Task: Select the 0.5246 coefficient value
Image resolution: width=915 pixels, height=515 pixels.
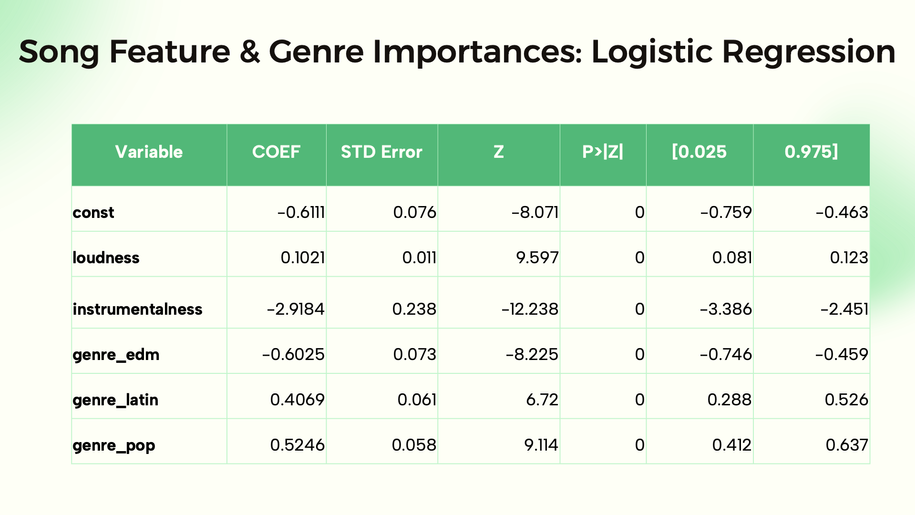Action: (297, 445)
